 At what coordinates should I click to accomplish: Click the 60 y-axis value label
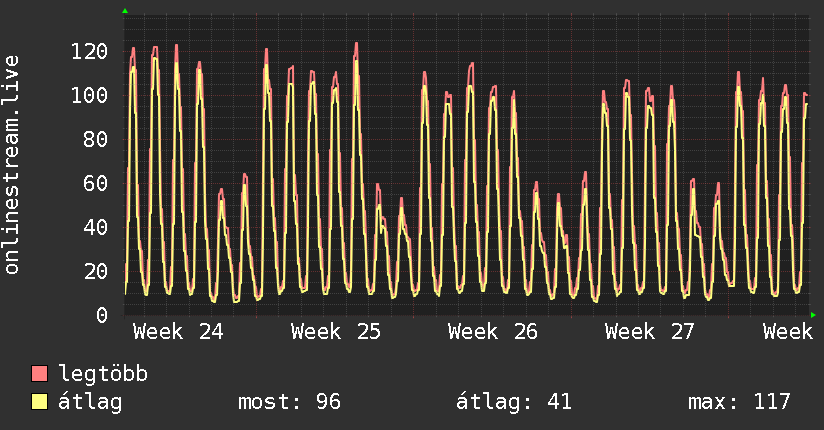(96, 183)
